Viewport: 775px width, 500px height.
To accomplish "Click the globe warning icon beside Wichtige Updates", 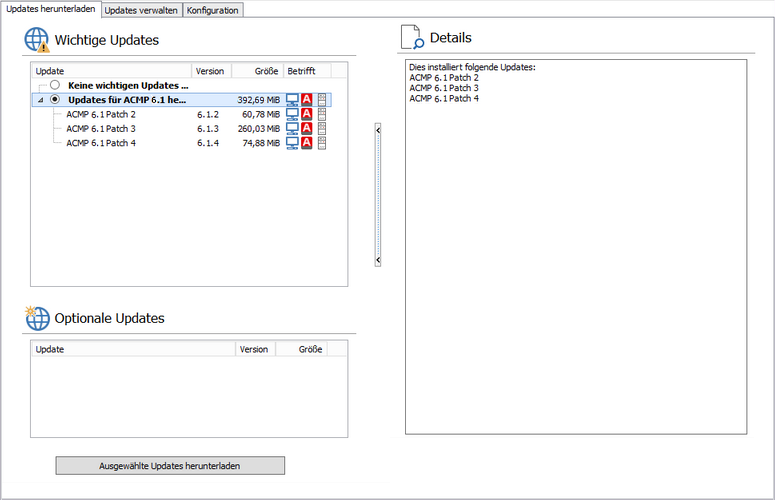I will point(37,40).
